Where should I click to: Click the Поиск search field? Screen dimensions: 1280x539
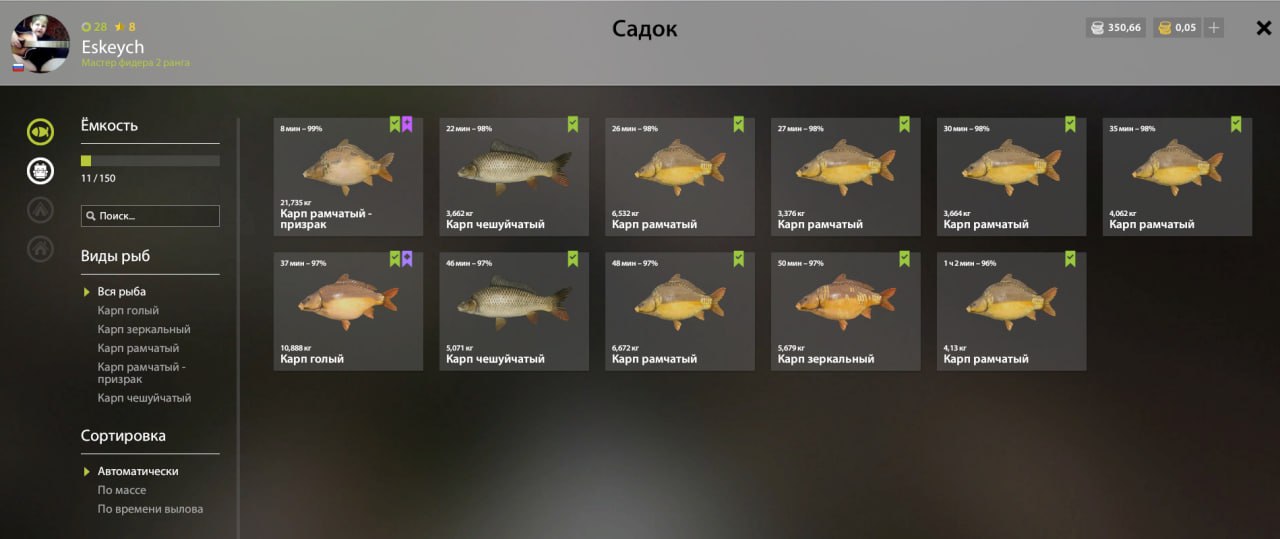point(150,216)
